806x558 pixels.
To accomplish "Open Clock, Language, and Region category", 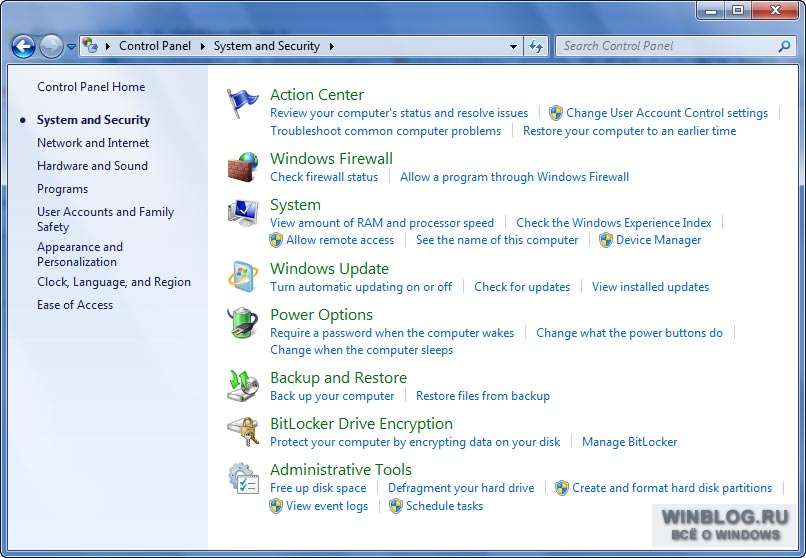I will (x=114, y=282).
